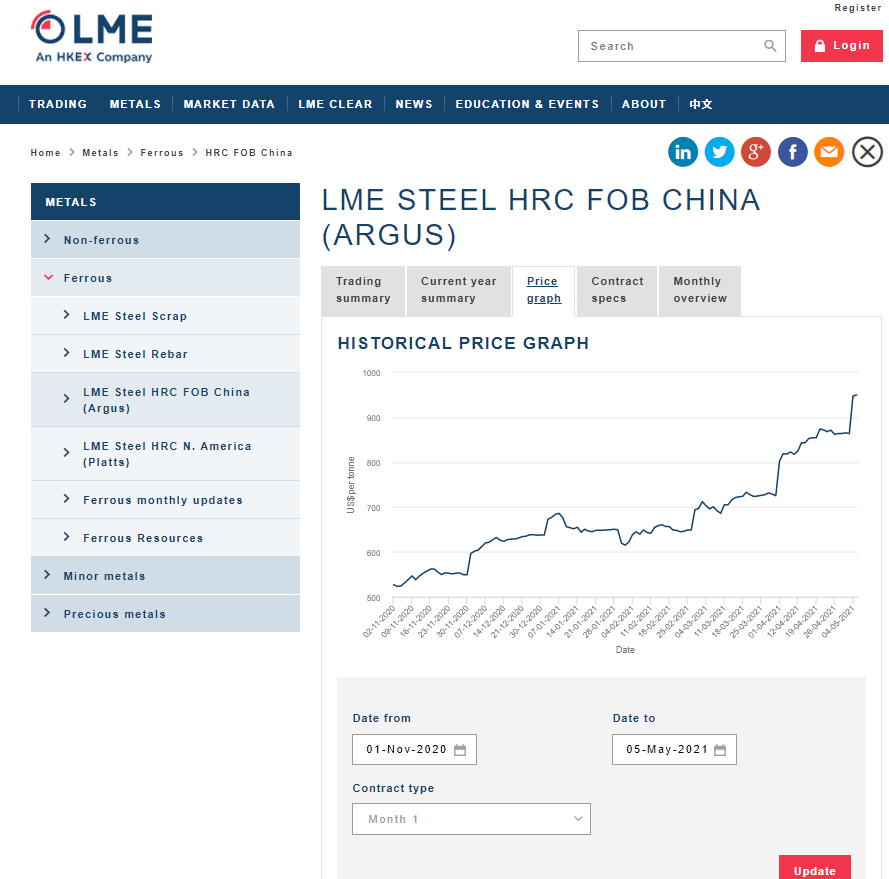Screen dimensions: 889x879
Task: Share page on LinkedIn
Action: click(x=683, y=152)
